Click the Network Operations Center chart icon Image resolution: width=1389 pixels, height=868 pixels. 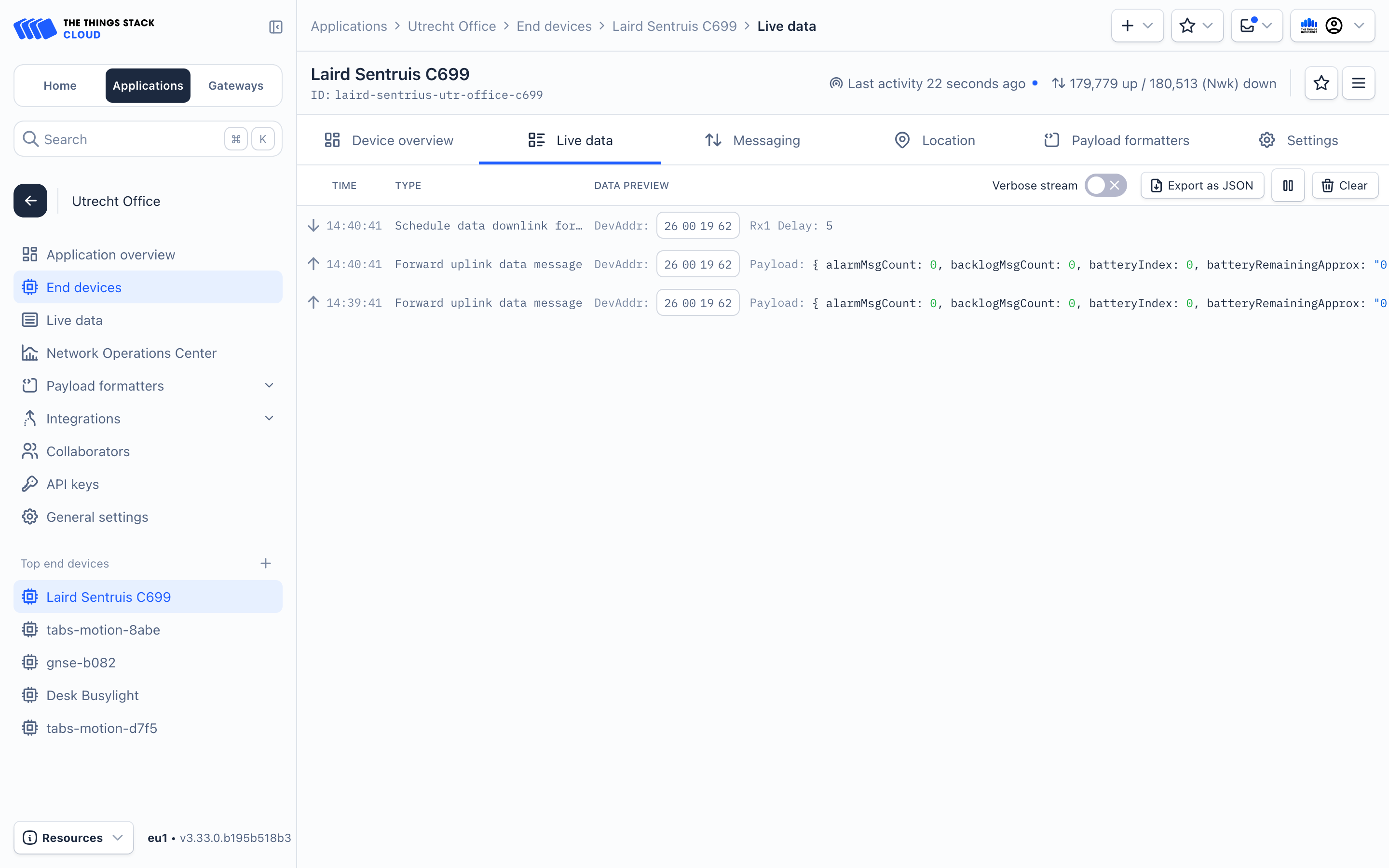pyautogui.click(x=30, y=353)
